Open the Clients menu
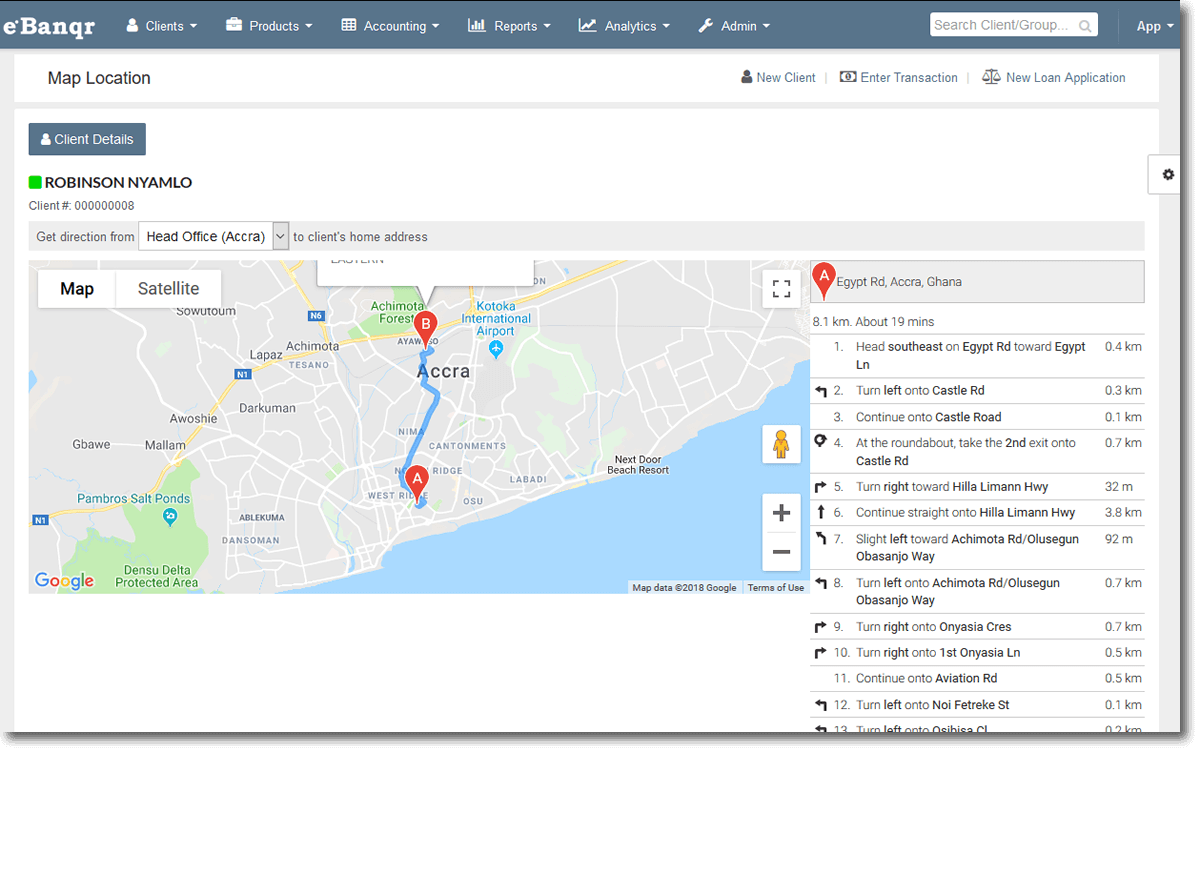Image resolution: width=1200 pixels, height=890 pixels. pos(161,26)
